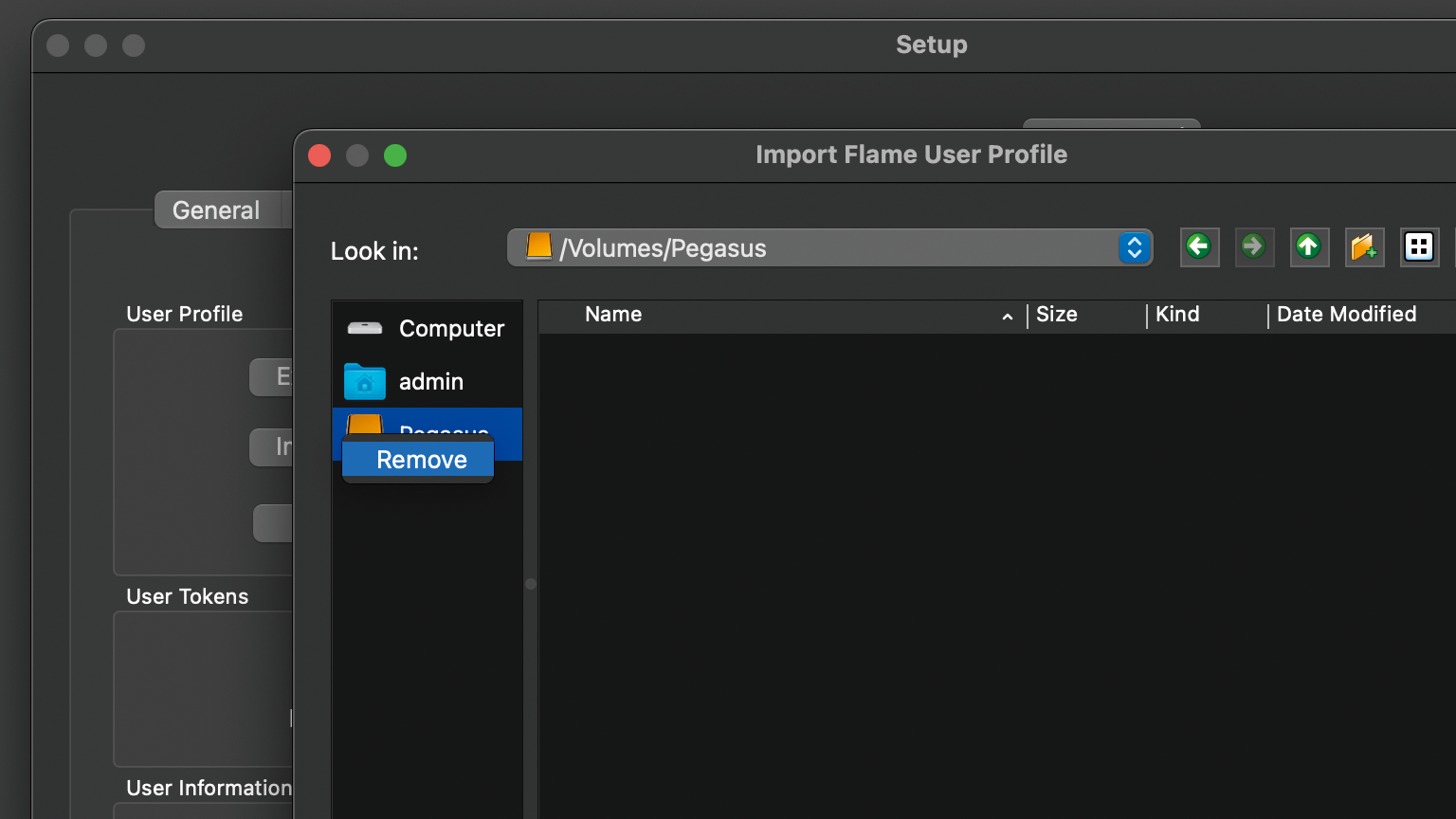The image size is (1456, 819).
Task: Click the dimmed forward arrow button
Action: 1253,247
